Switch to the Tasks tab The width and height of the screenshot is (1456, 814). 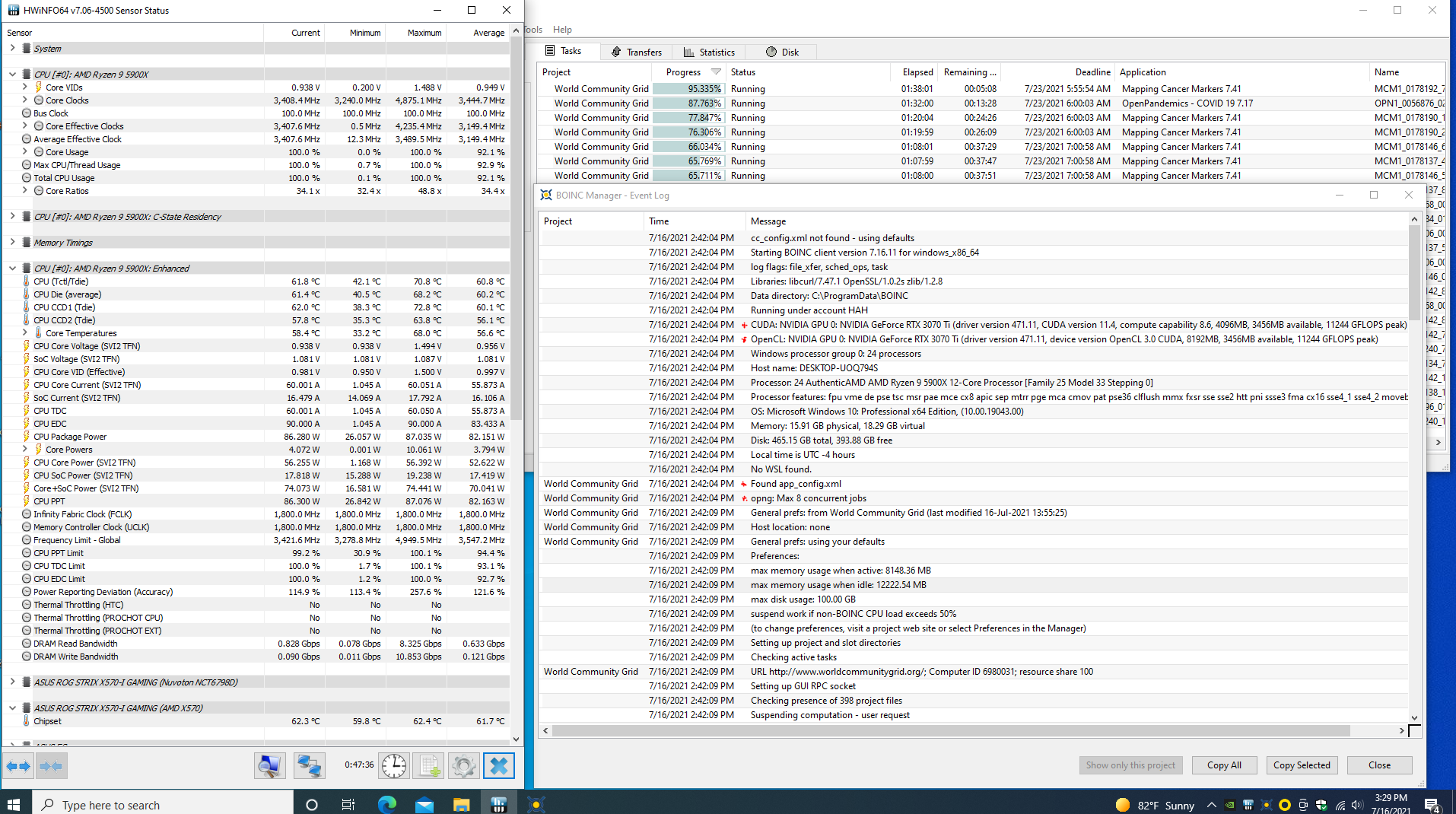(x=563, y=51)
